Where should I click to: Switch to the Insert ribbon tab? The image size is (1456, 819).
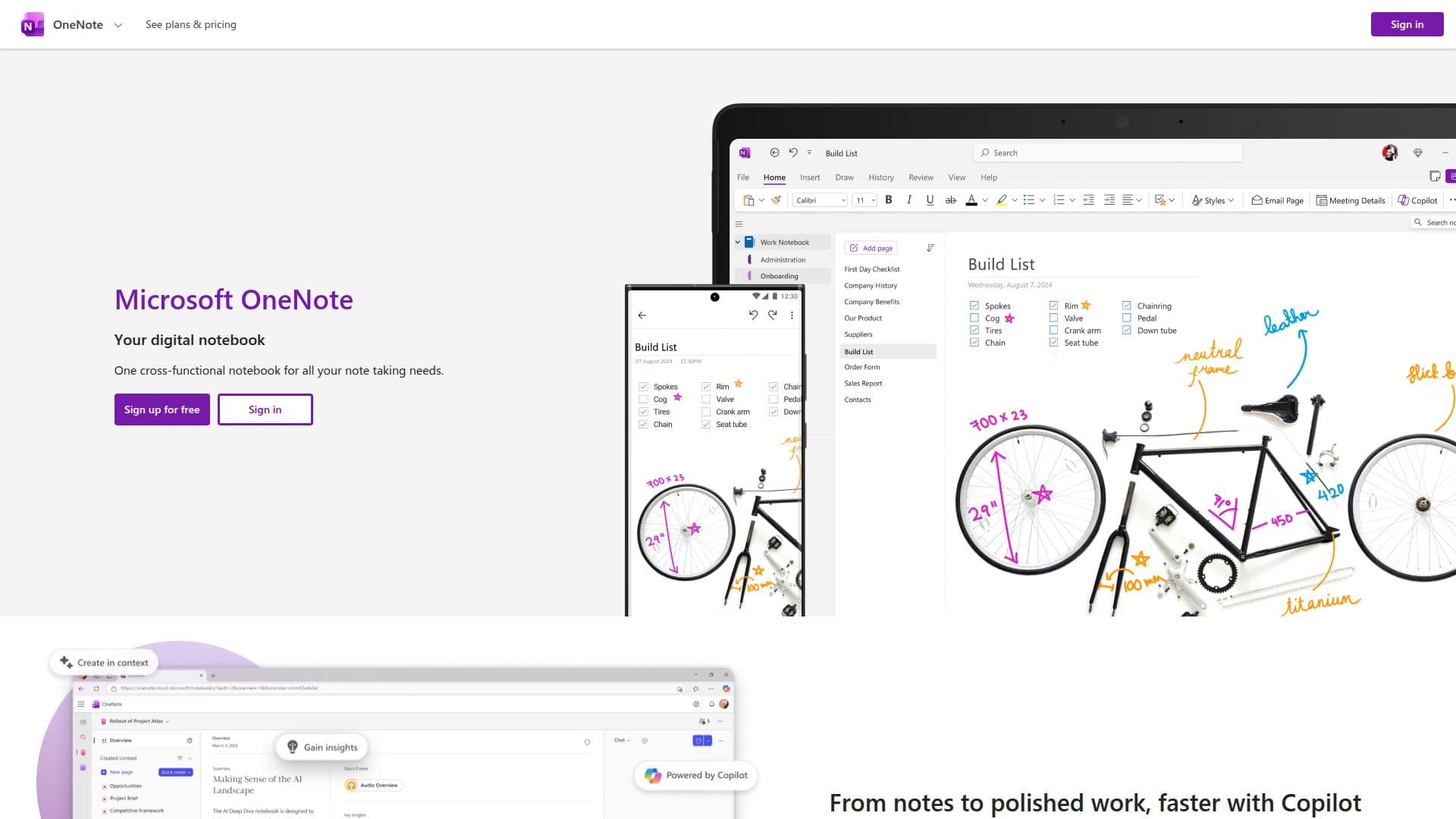(x=810, y=177)
